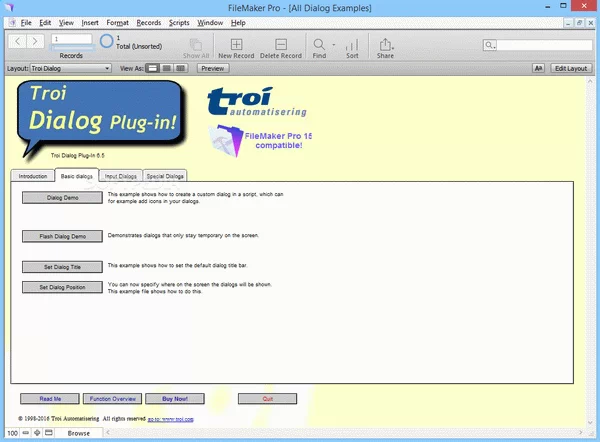Screen dimensions: 600x442
Task: Switch to the Special Dialogs tab
Action: [165, 176]
